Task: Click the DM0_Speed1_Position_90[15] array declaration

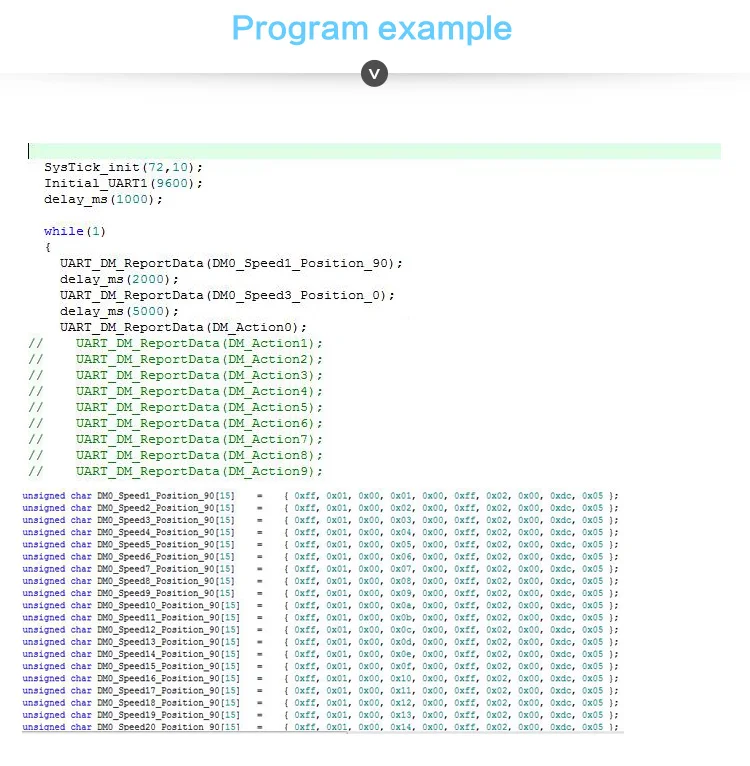Action: pos(321,496)
